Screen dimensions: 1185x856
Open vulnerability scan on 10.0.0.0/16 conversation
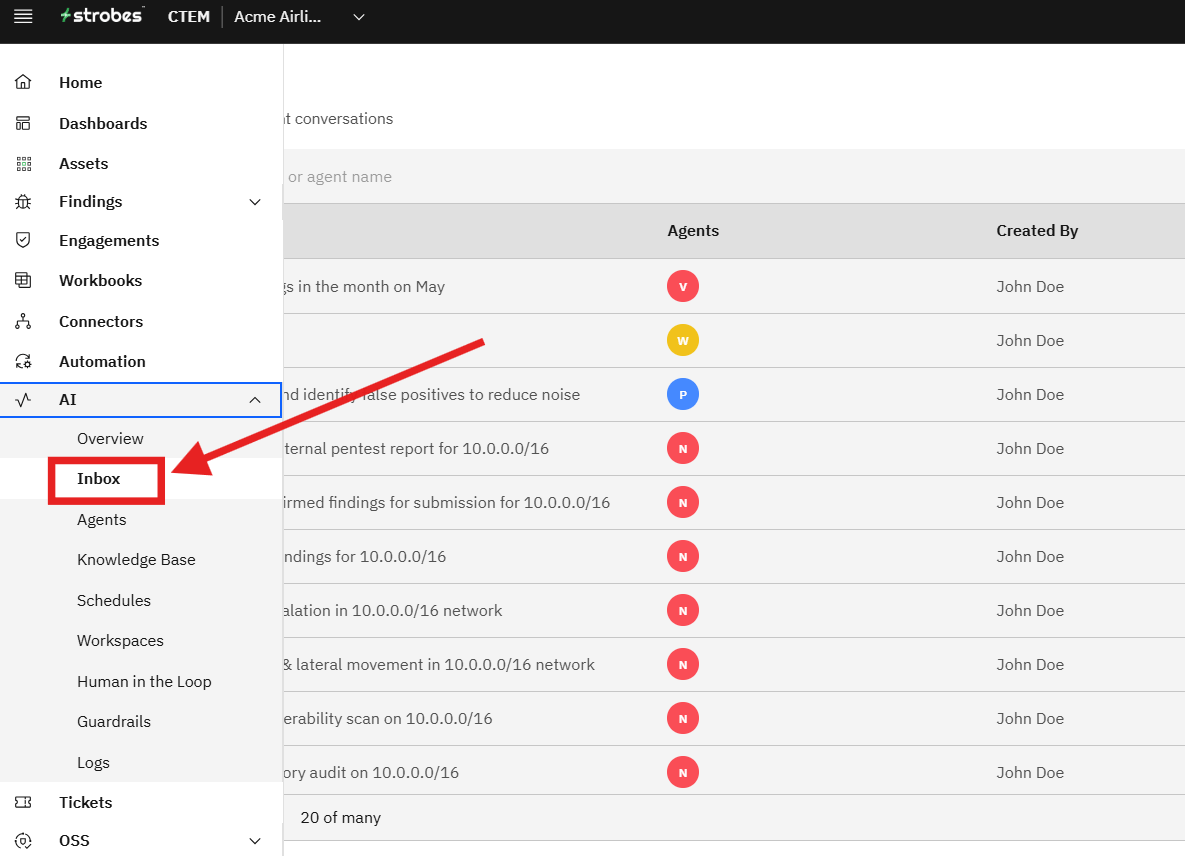pos(388,718)
